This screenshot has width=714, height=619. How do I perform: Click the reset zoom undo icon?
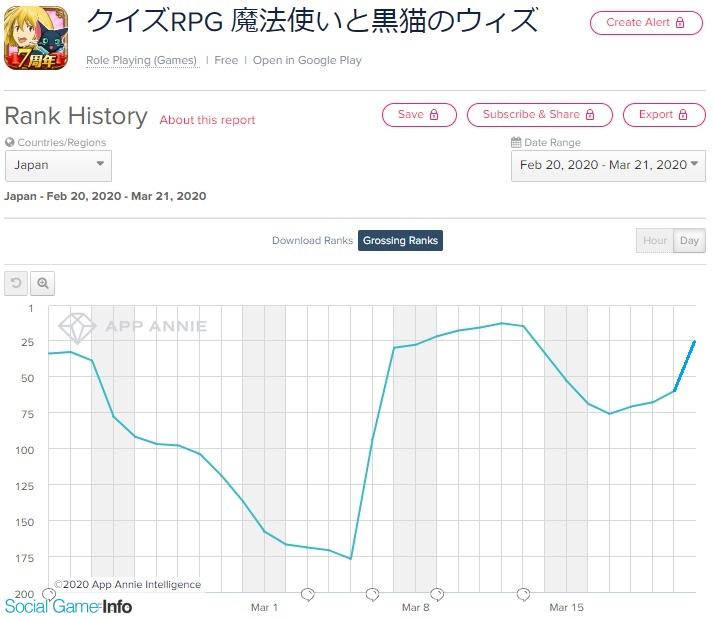pos(16,283)
